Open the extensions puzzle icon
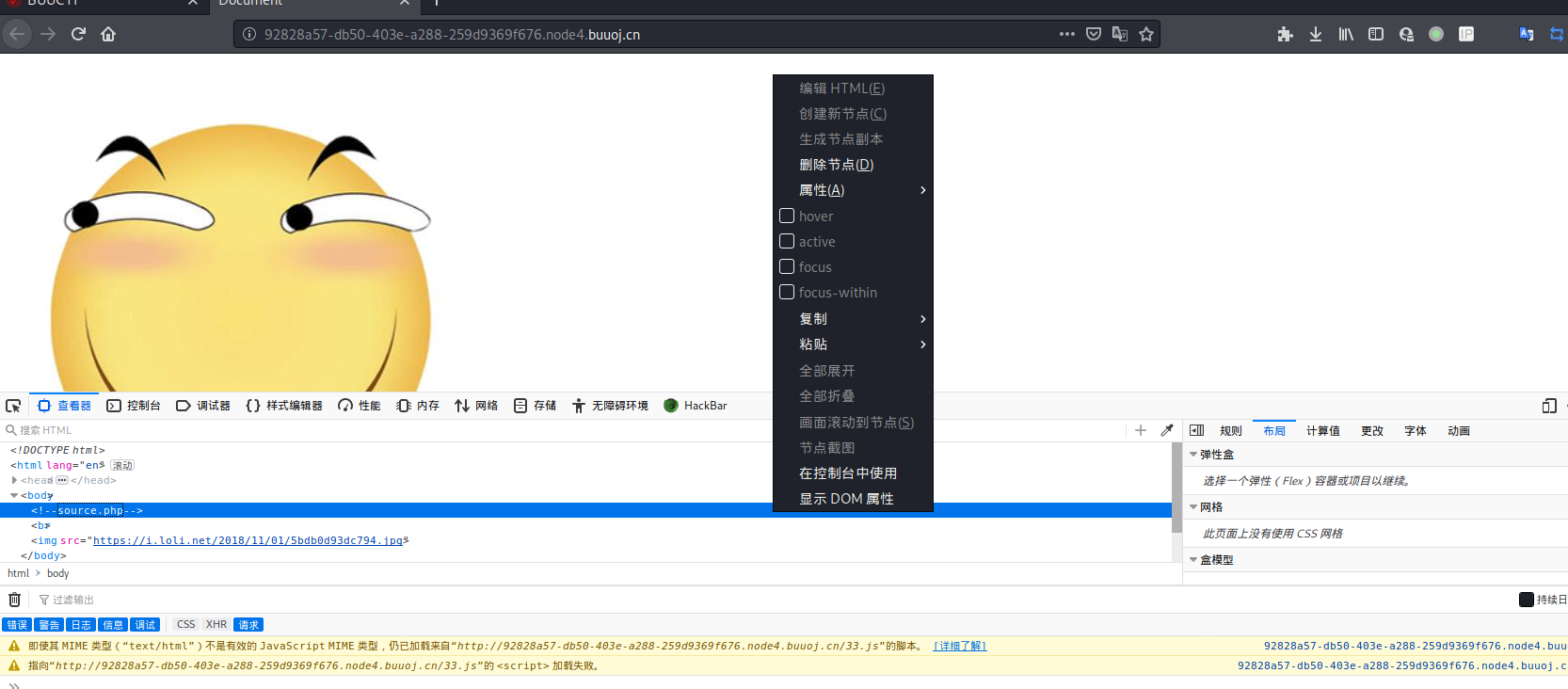1568x689 pixels. tap(1286, 34)
